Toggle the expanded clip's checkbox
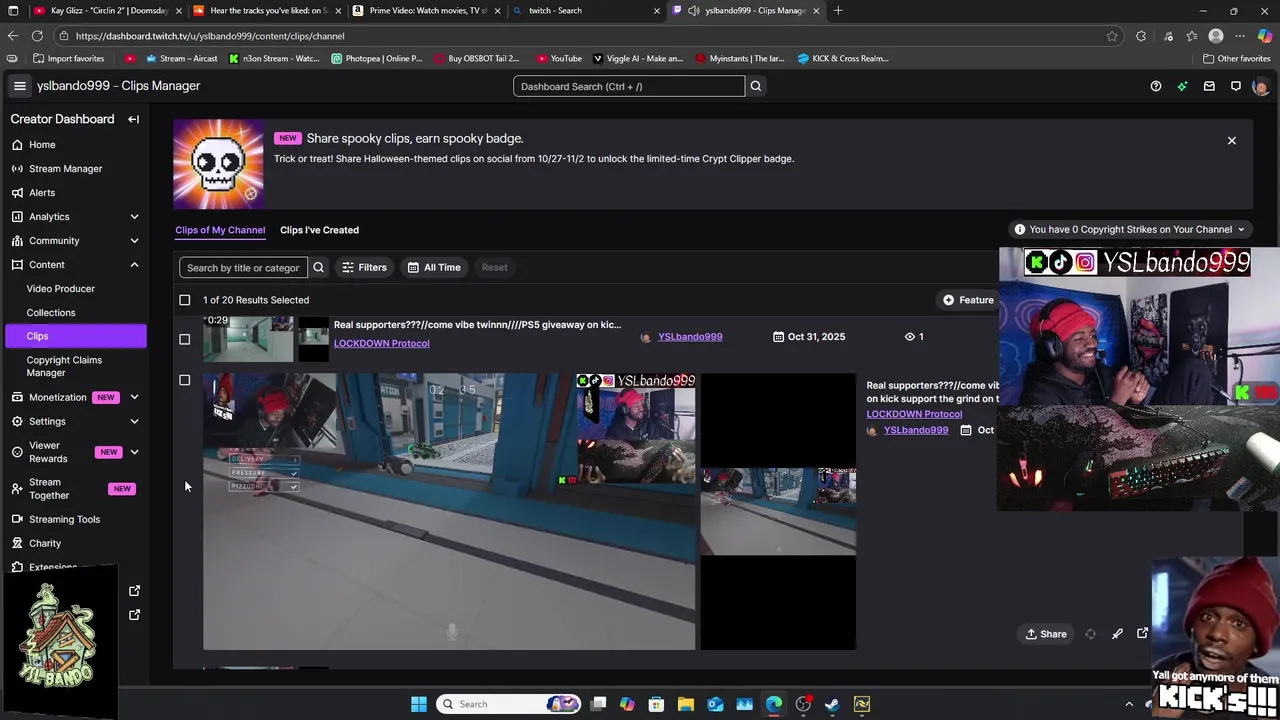The image size is (1280, 720). click(x=184, y=380)
